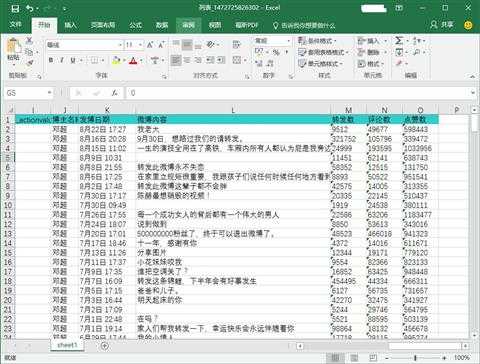Screen dimensions: 480x364
Task: Click the zoom slider handle in status bar
Action: 415,358
